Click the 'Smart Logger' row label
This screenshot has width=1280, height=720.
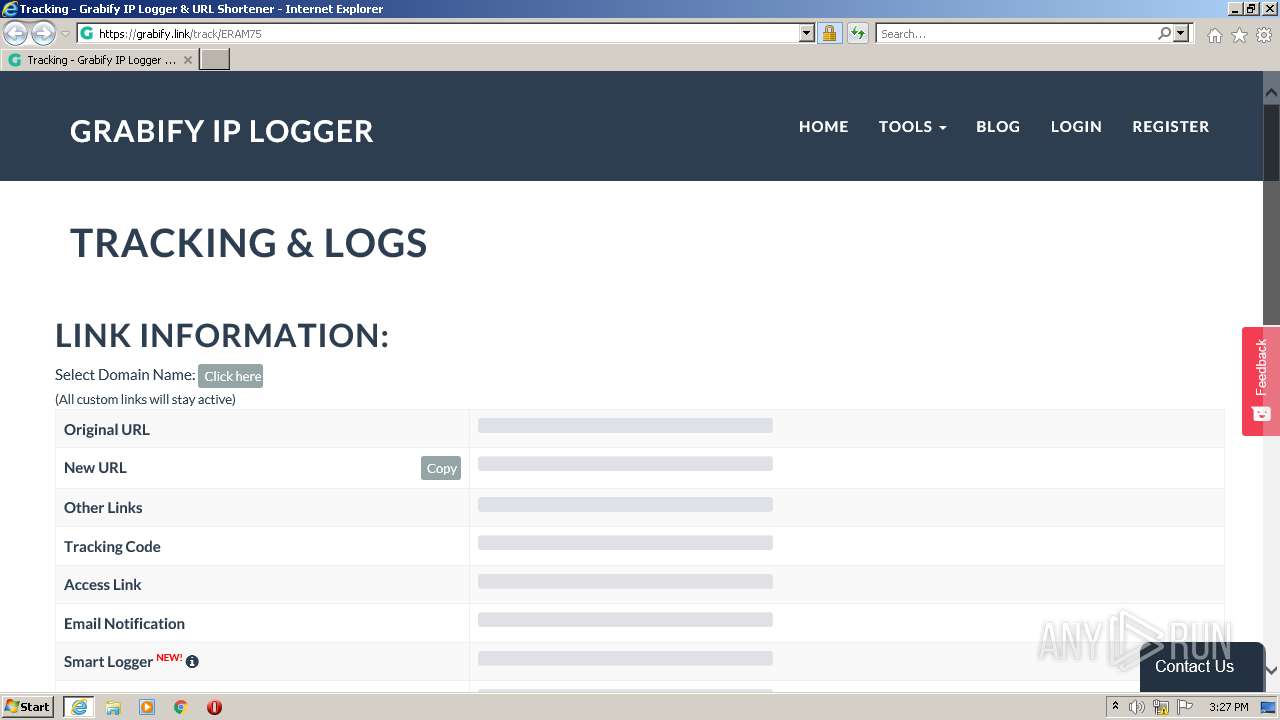[108, 662]
